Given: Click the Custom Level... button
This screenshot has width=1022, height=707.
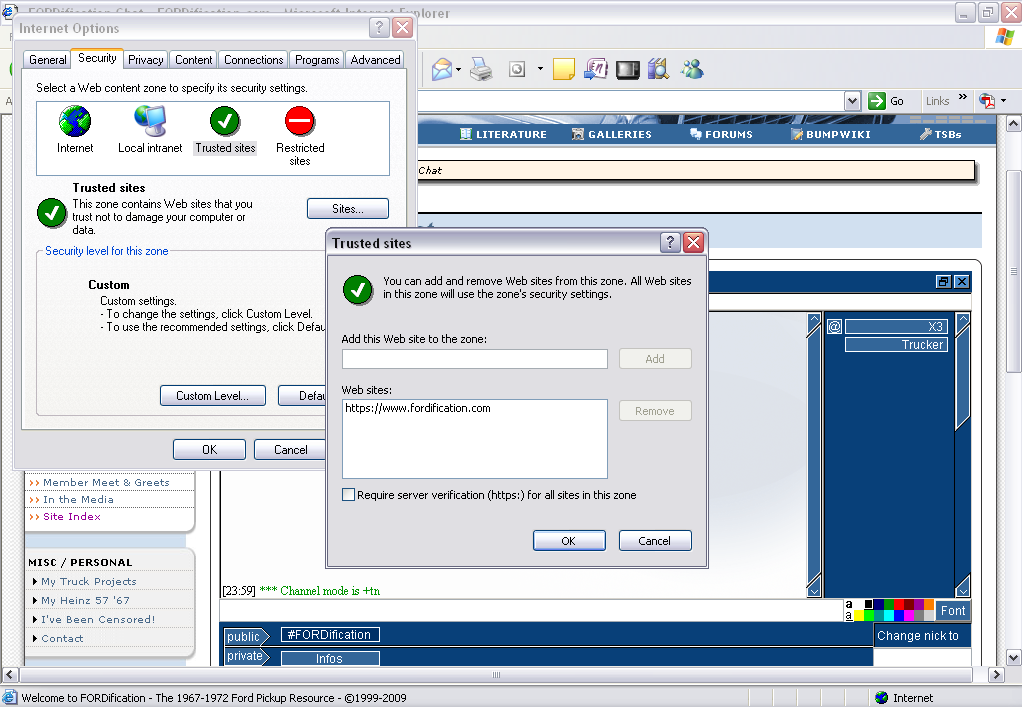Looking at the screenshot, I should coord(212,396).
